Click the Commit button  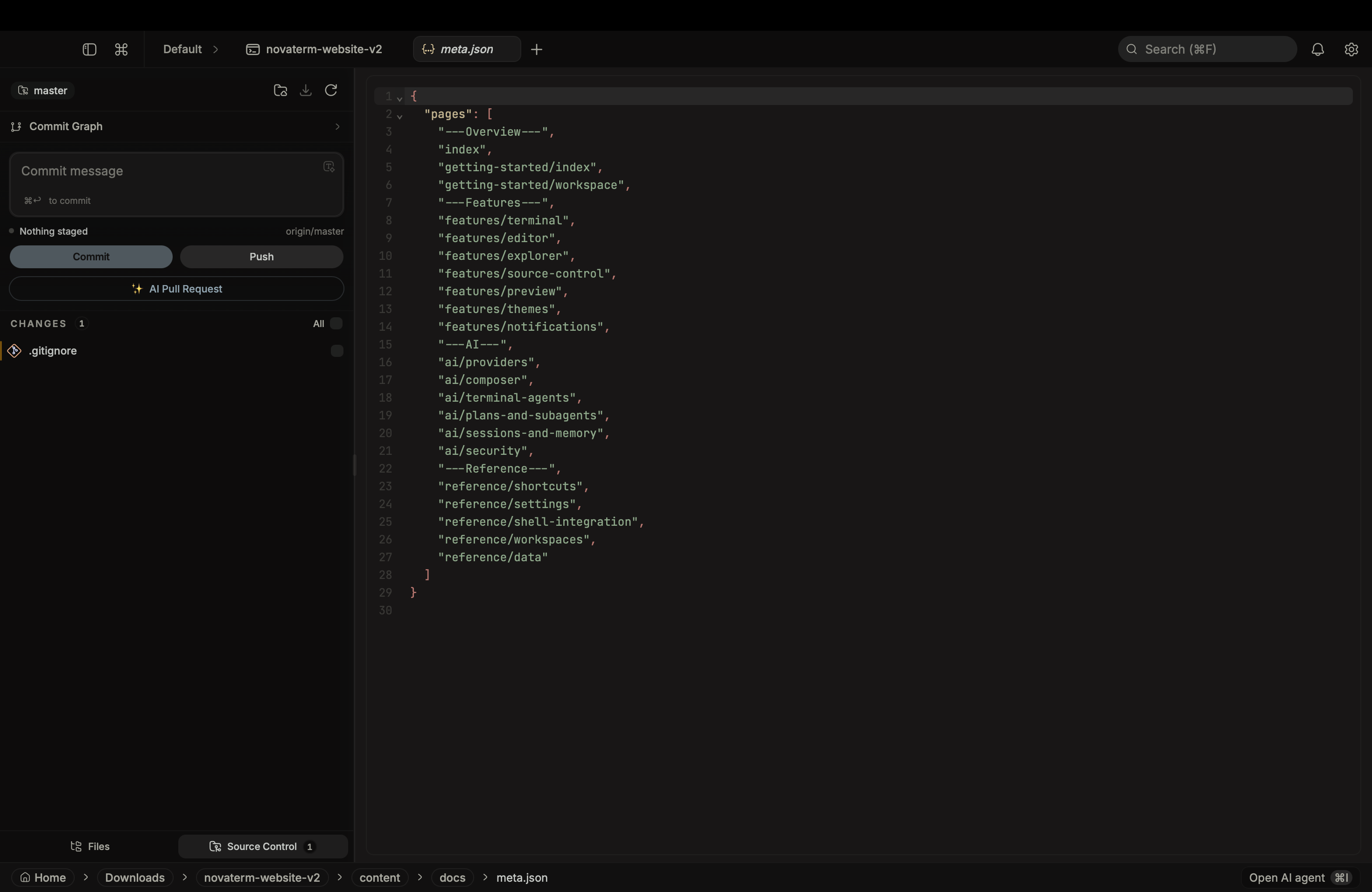point(91,257)
